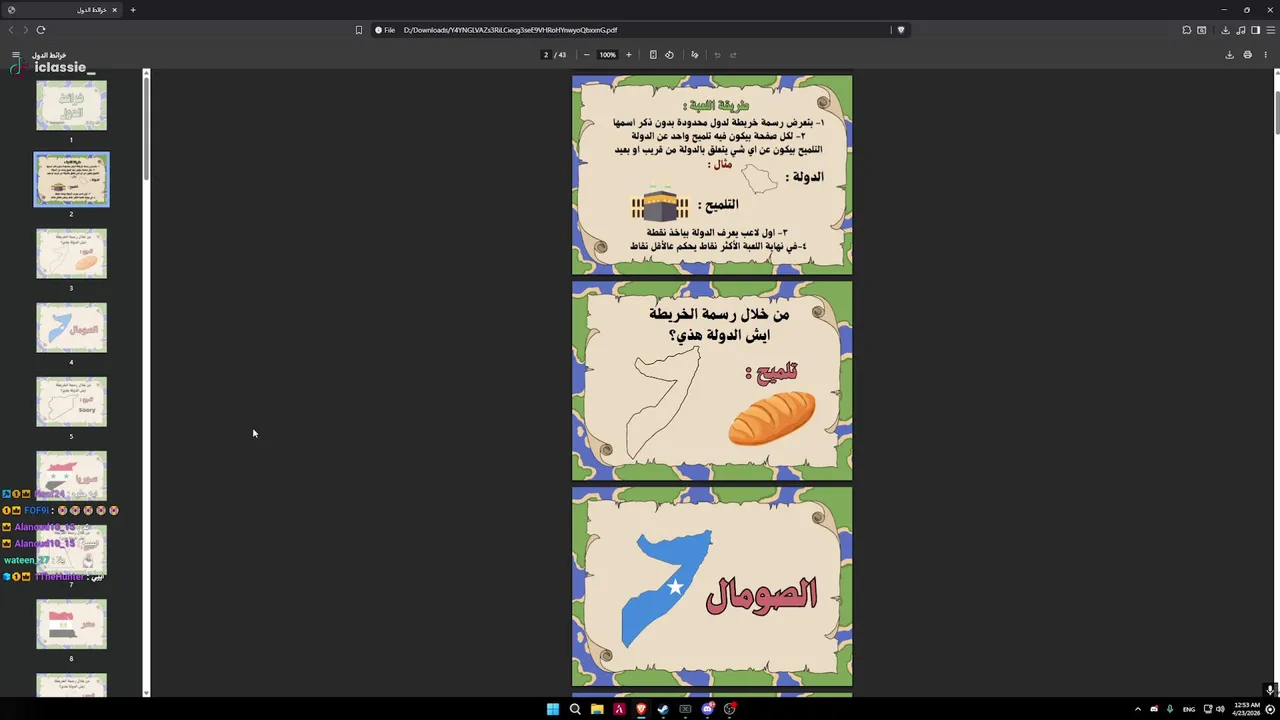Show hidden system tray icons
The width and height of the screenshot is (1280, 720).
click(1137, 709)
